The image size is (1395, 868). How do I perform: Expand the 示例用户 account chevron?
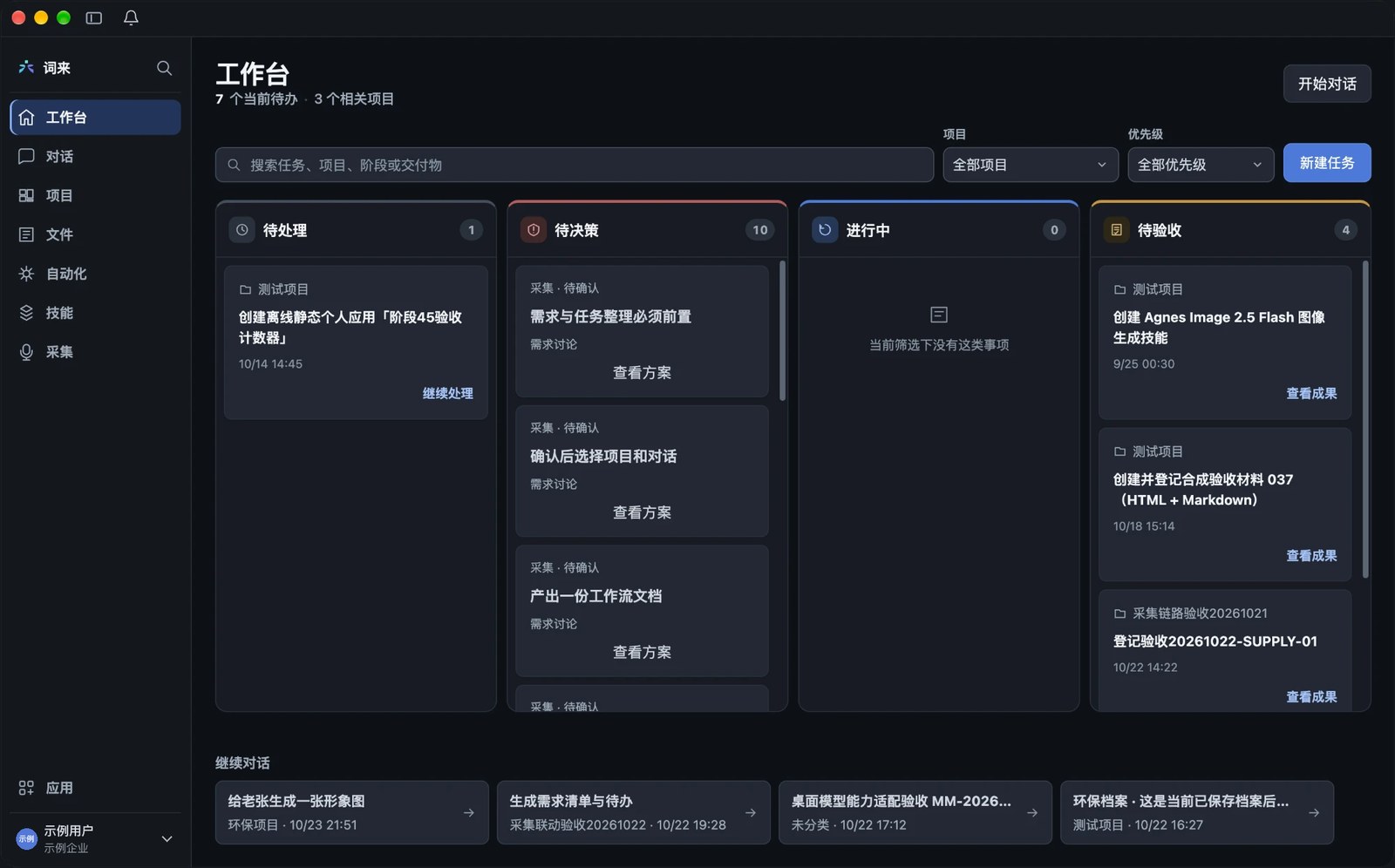pyautogui.click(x=167, y=839)
